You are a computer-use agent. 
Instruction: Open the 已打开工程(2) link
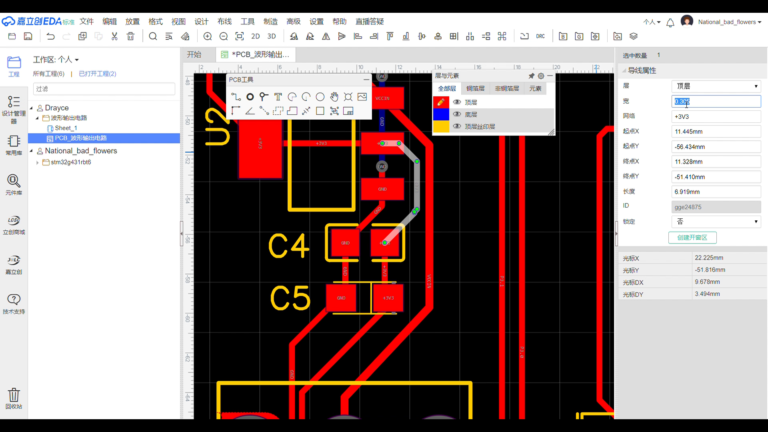pyautogui.click(x=97, y=74)
